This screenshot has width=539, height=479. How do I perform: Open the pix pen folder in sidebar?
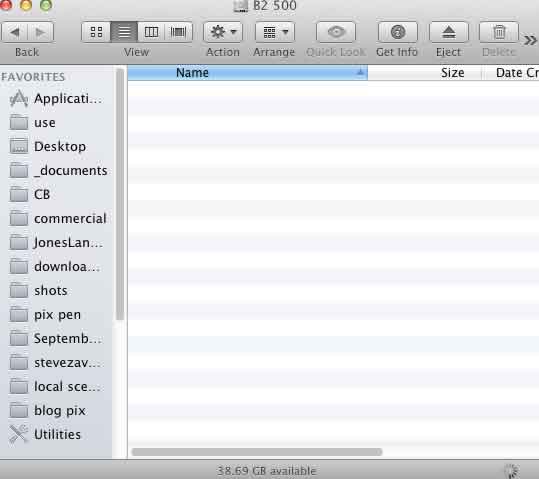click(57, 315)
